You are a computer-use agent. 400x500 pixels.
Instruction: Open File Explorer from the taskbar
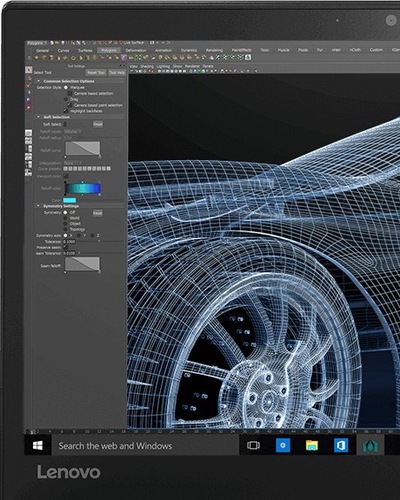tap(312, 445)
